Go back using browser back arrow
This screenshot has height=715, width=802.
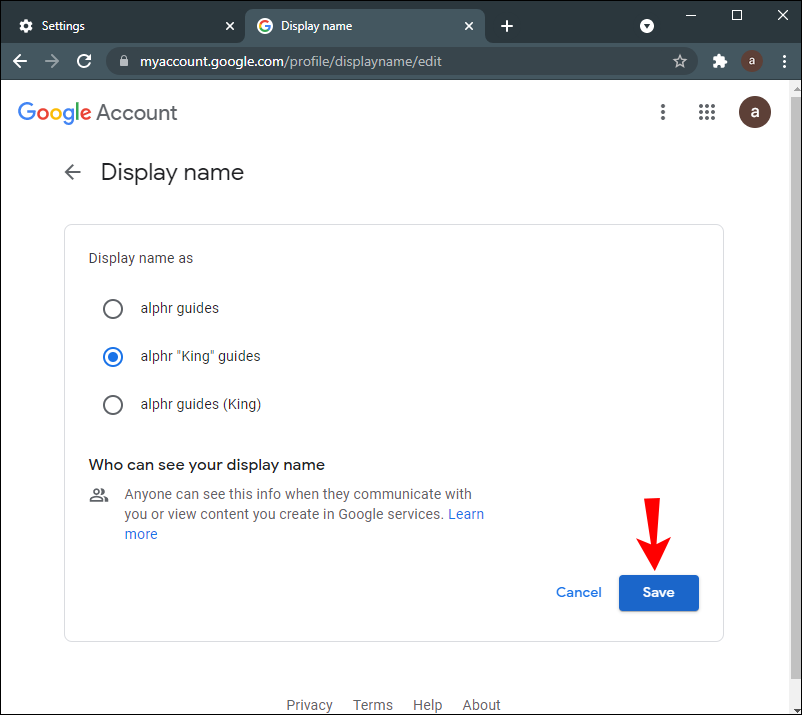point(20,61)
